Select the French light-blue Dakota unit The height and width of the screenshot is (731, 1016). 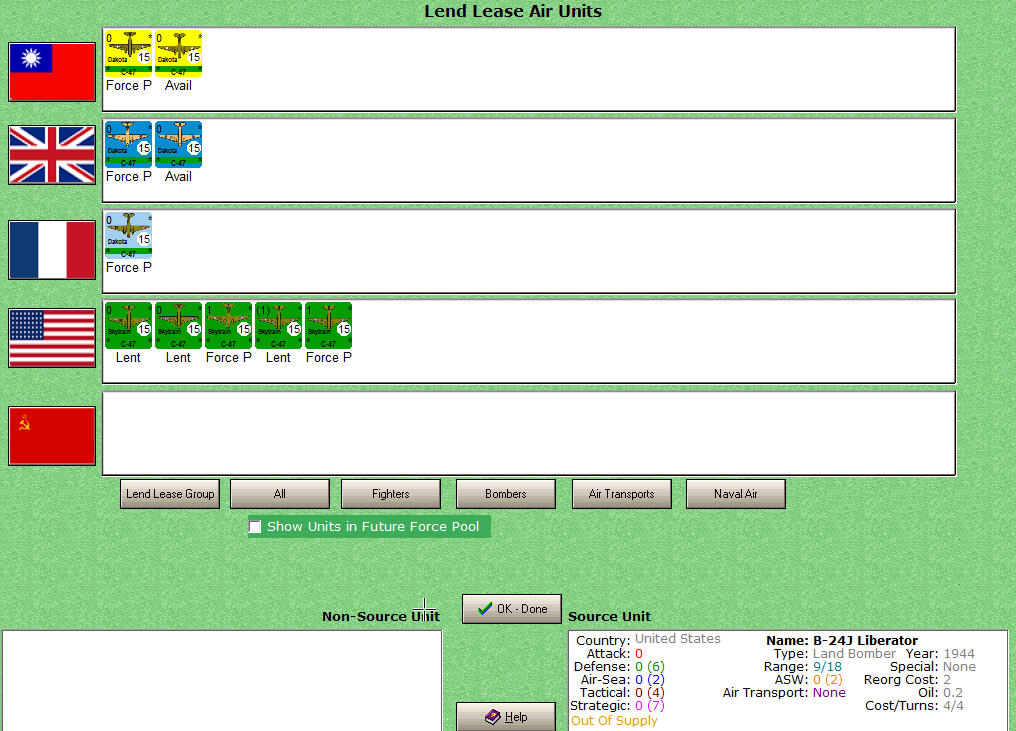point(128,235)
